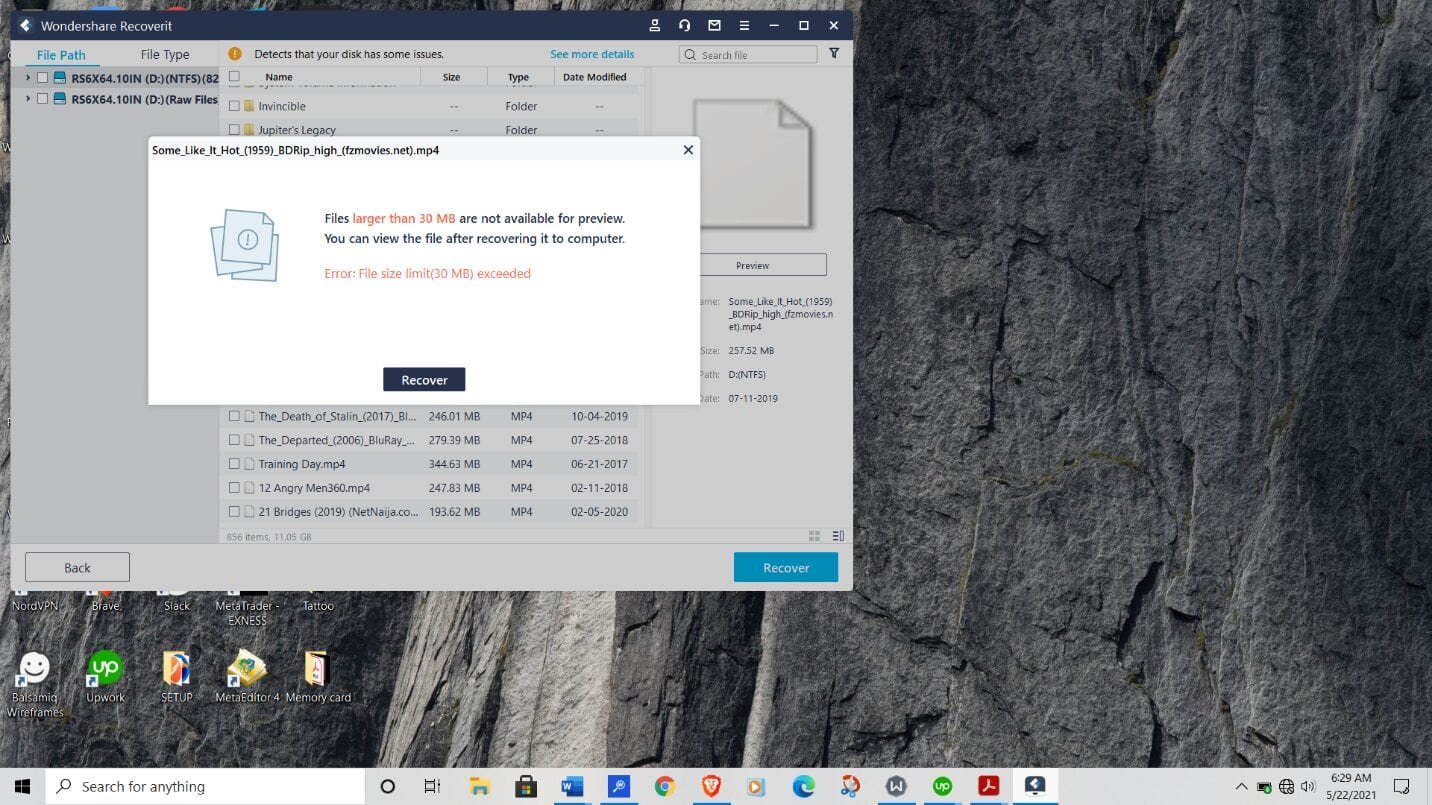Open the headset support icon
1432x805 pixels.
tap(684, 25)
